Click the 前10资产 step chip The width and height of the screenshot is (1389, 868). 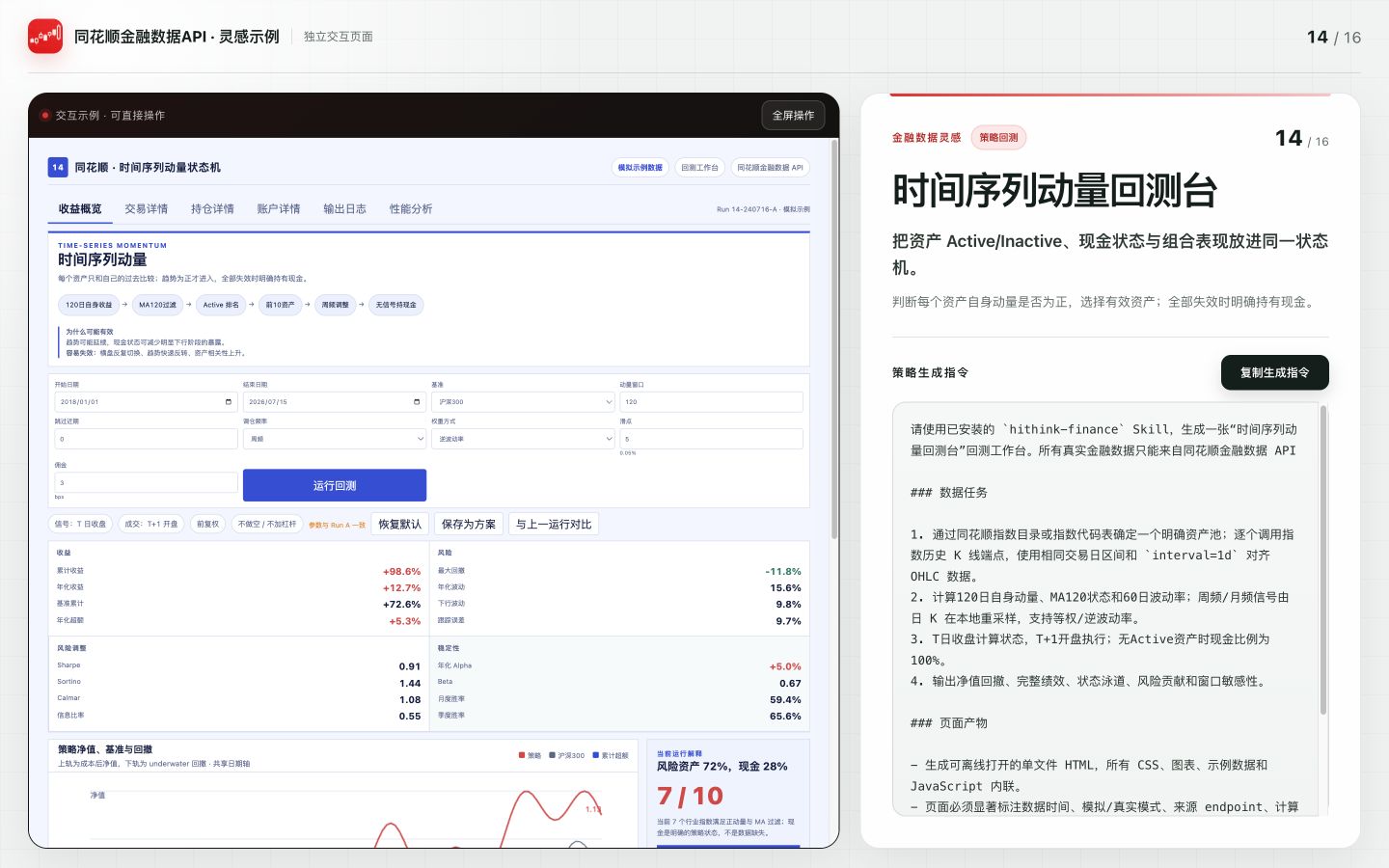click(x=281, y=305)
